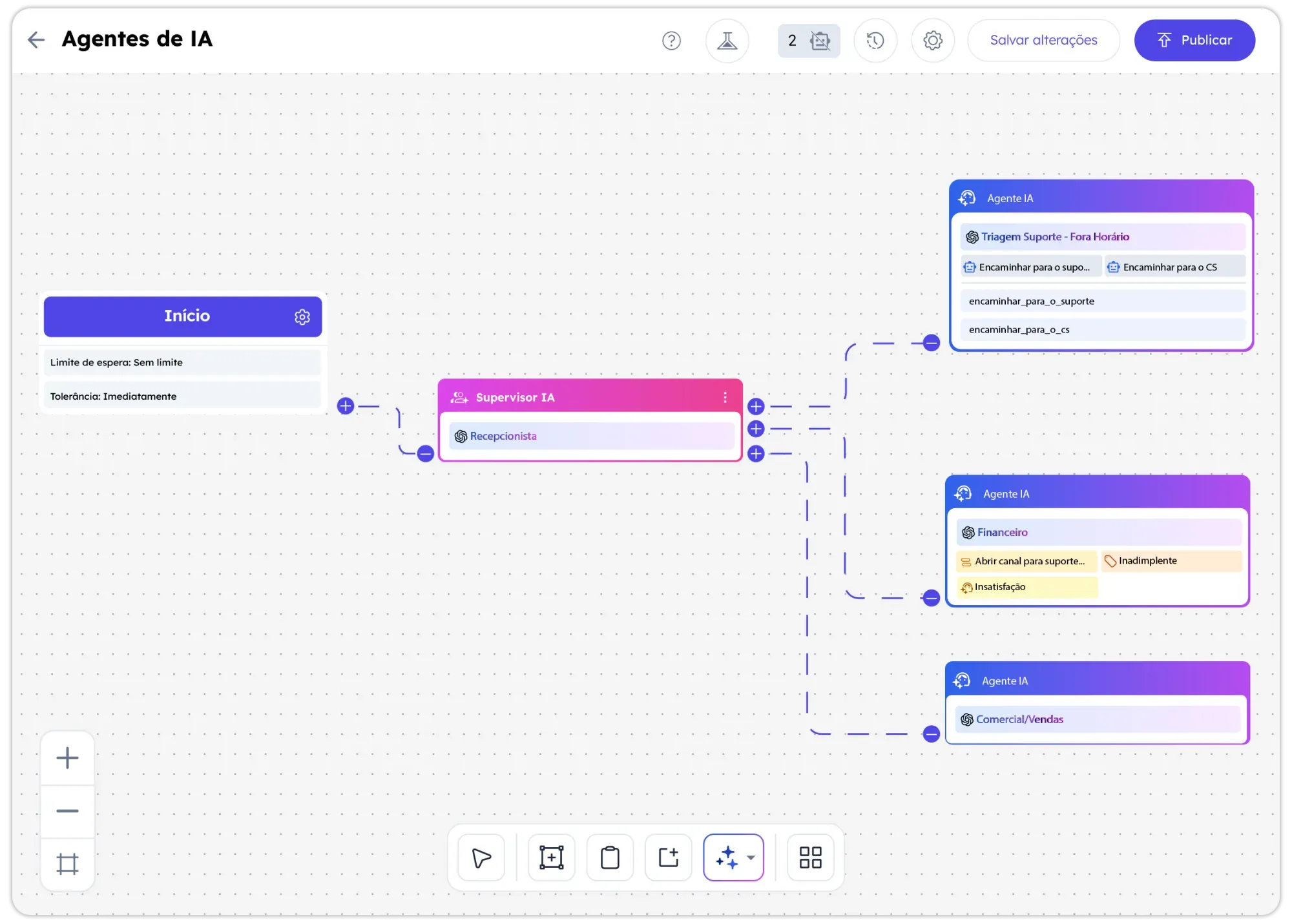Viewport: 1292px width, 924px height.
Task: Open settings gear on the Início block
Action: pos(302,316)
